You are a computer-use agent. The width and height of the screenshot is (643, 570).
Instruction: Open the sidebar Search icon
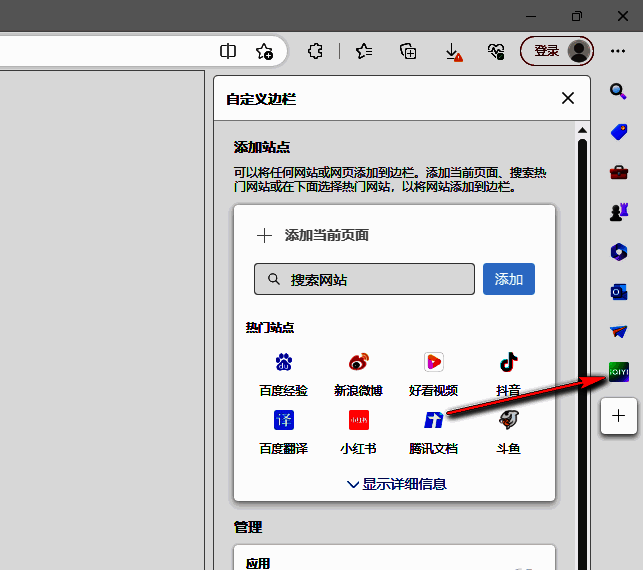pyautogui.click(x=618, y=92)
